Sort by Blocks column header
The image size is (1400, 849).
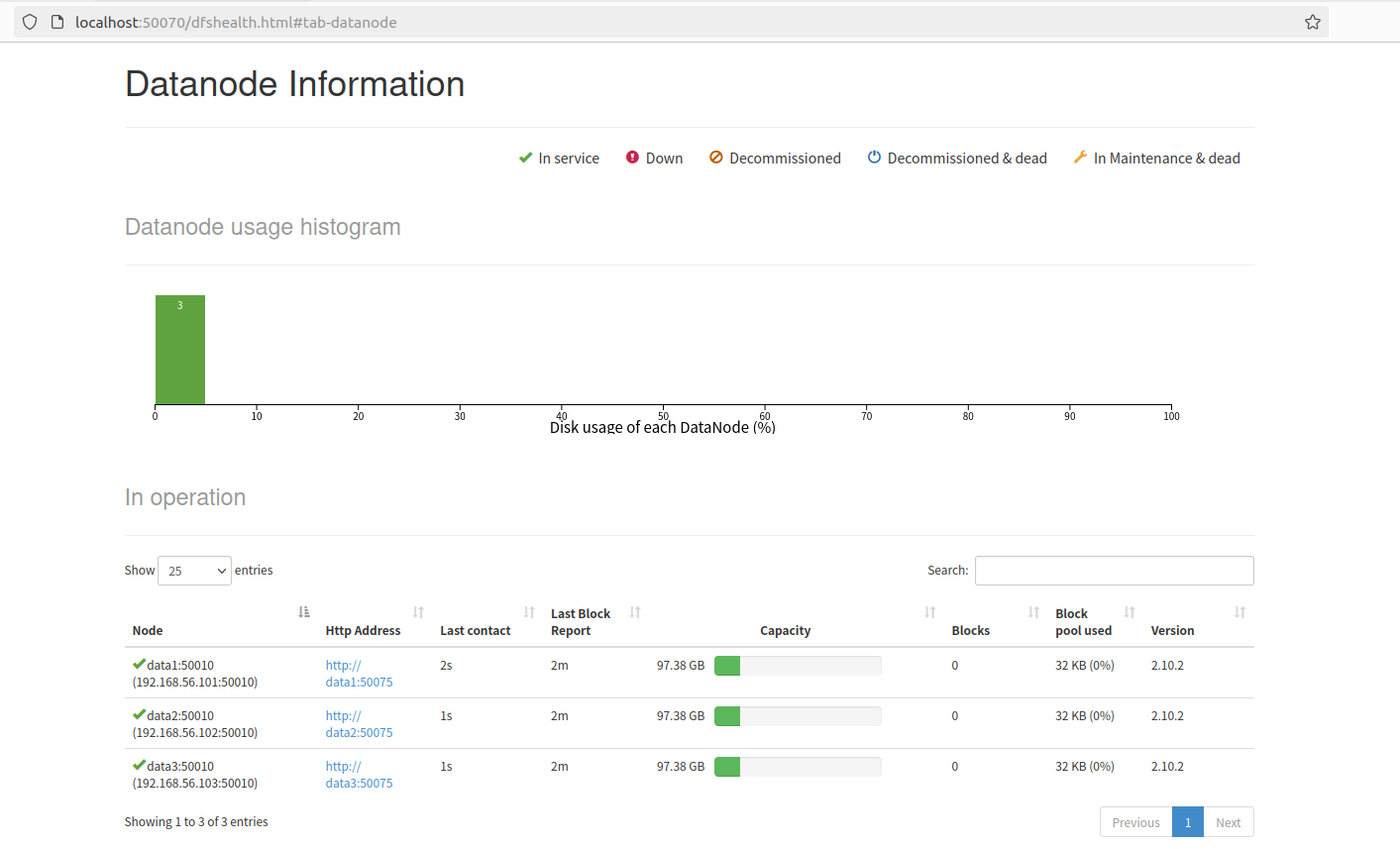[970, 630]
